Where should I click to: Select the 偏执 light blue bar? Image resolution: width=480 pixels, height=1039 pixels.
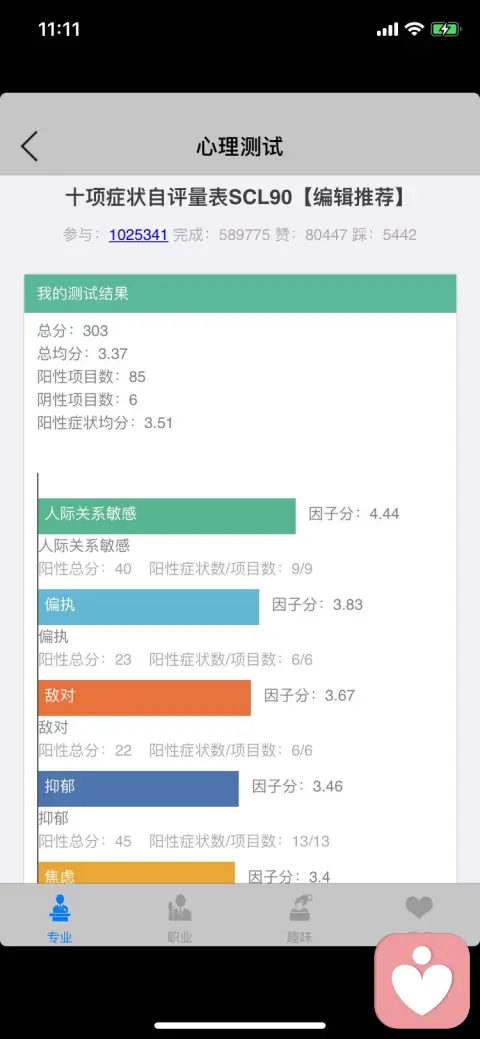click(149, 606)
